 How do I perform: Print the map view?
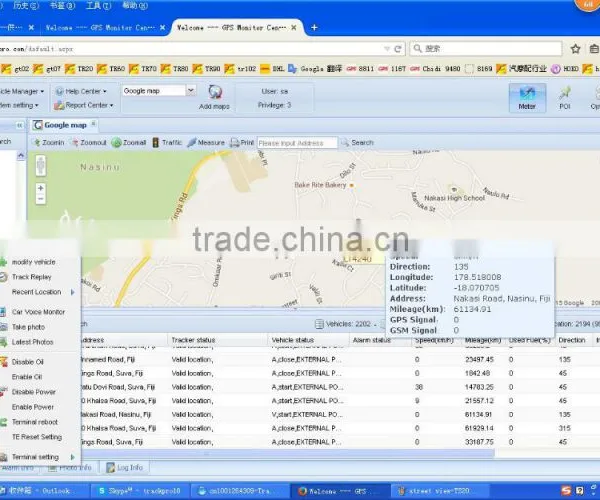242,143
